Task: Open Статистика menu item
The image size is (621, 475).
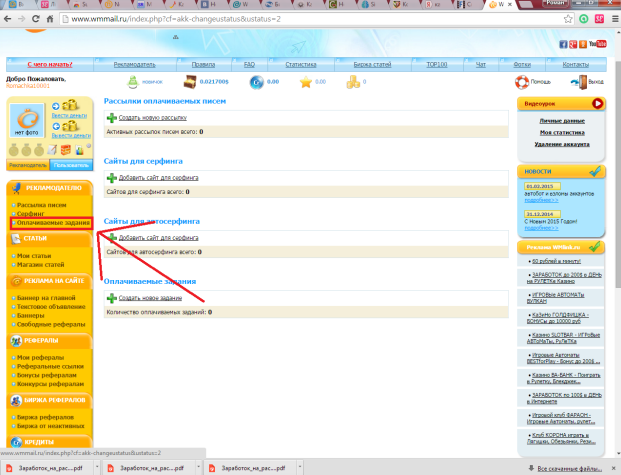Action: point(301,64)
